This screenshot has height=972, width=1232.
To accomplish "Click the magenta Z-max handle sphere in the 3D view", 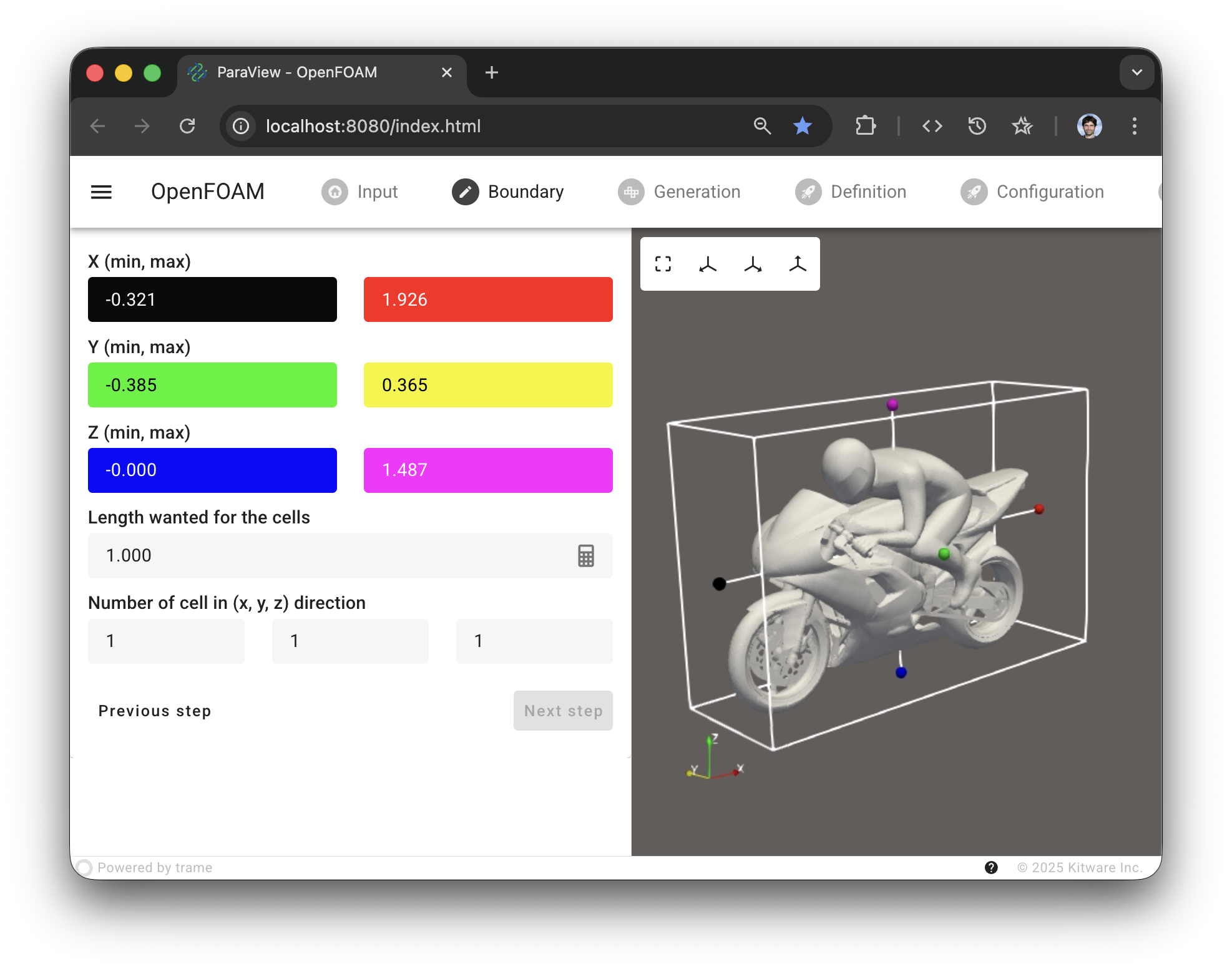I will [x=892, y=404].
